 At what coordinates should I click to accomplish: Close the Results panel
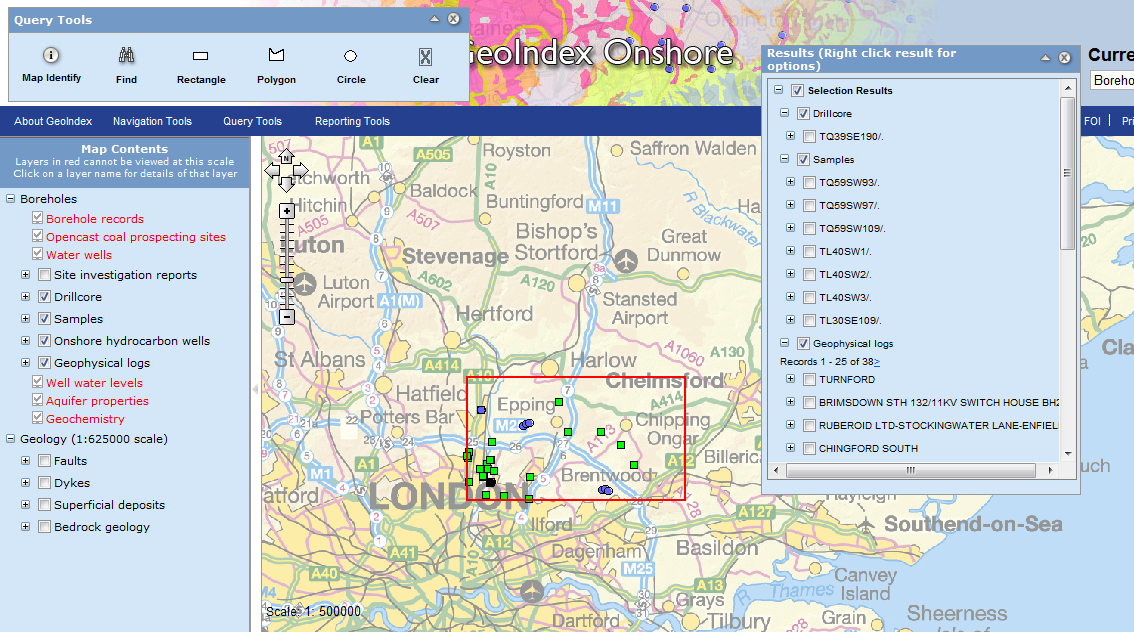1065,58
